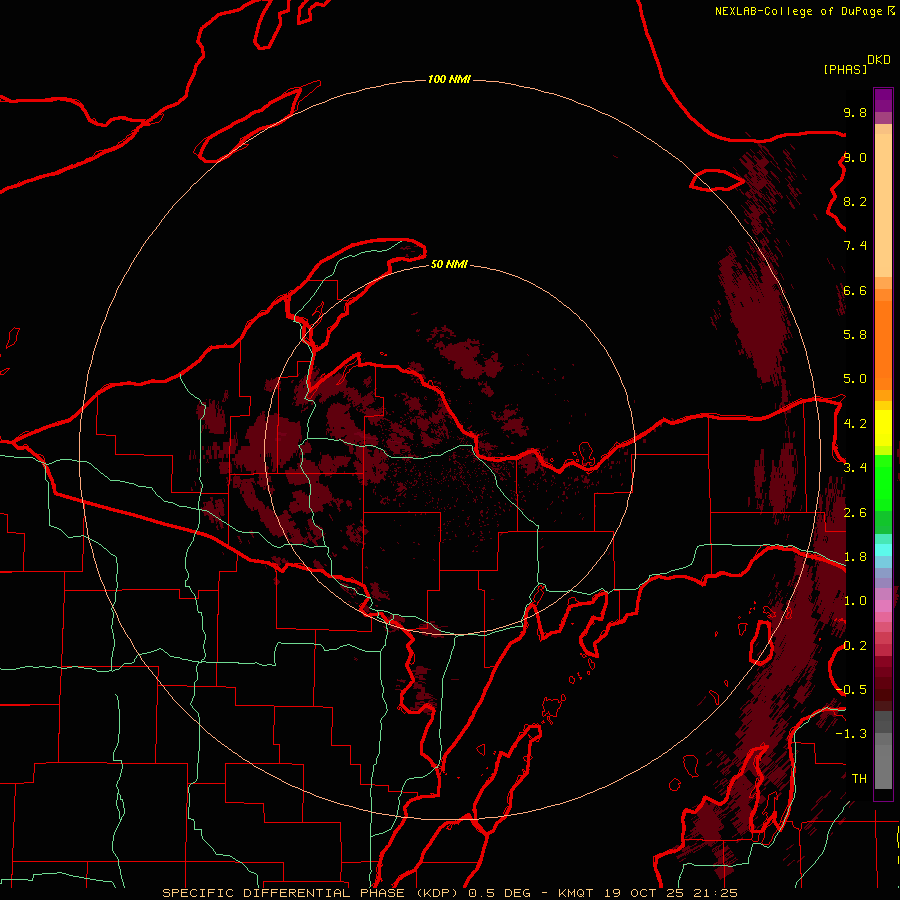
Task: Click the KMQT station identifier in the caption
Action: (578, 893)
